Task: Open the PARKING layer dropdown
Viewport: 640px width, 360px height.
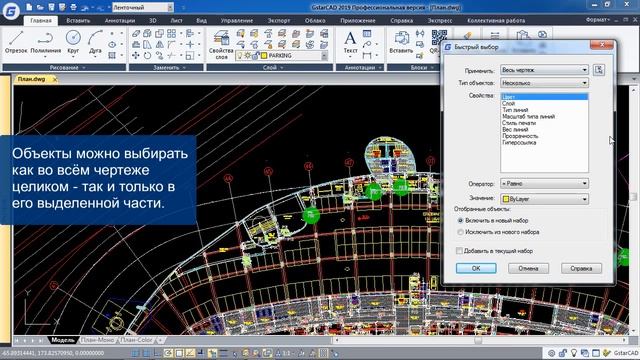Action: 324,56
